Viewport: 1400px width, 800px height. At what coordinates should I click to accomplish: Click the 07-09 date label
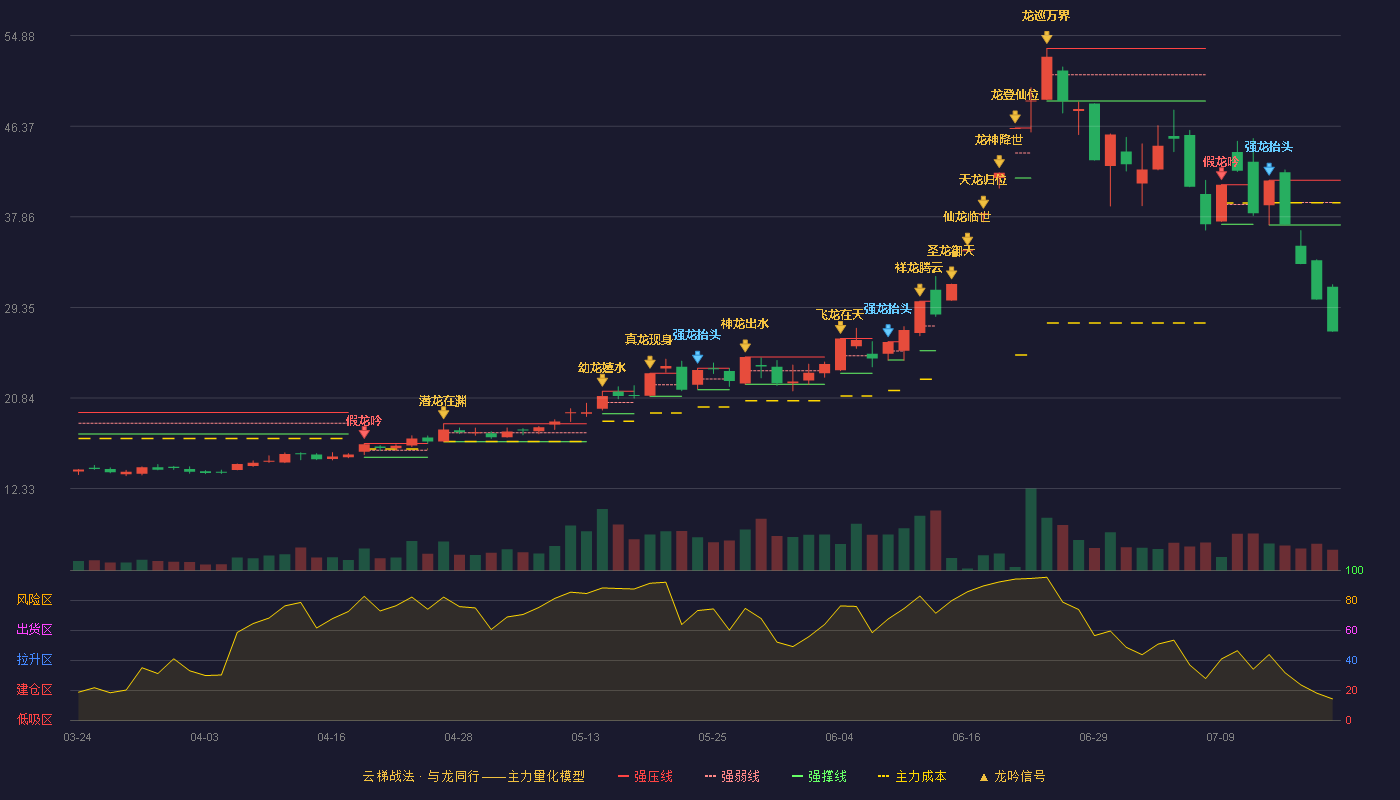[x=1220, y=737]
